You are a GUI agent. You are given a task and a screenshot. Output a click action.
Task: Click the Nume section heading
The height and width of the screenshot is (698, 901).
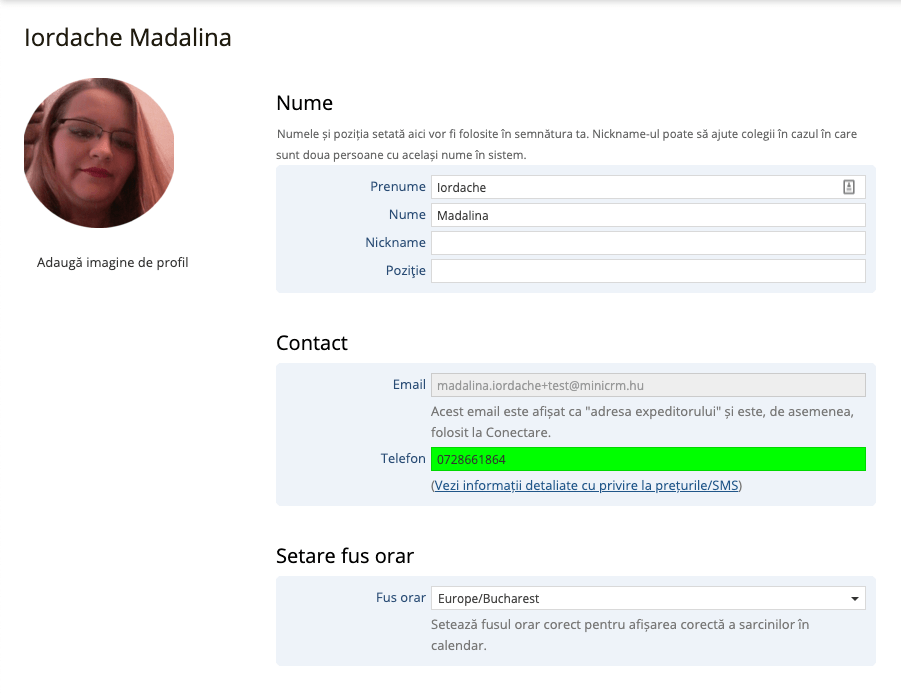305,103
